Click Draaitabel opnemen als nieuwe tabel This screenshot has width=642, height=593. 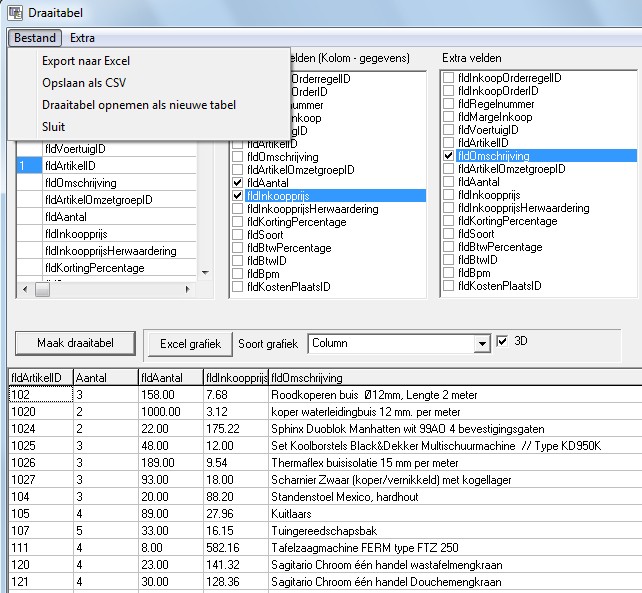tap(139, 104)
